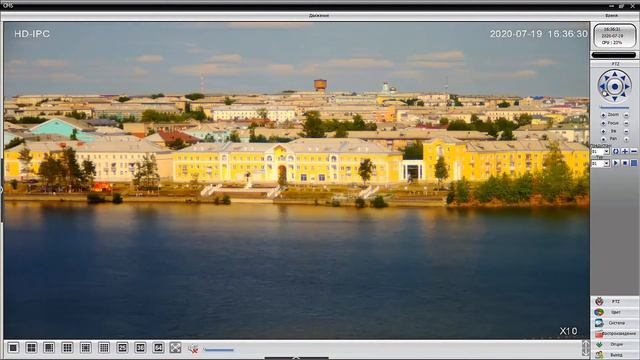Zoom out with the Zoom minus button
Viewport: 640px width, 360px height.
click(x=626, y=115)
